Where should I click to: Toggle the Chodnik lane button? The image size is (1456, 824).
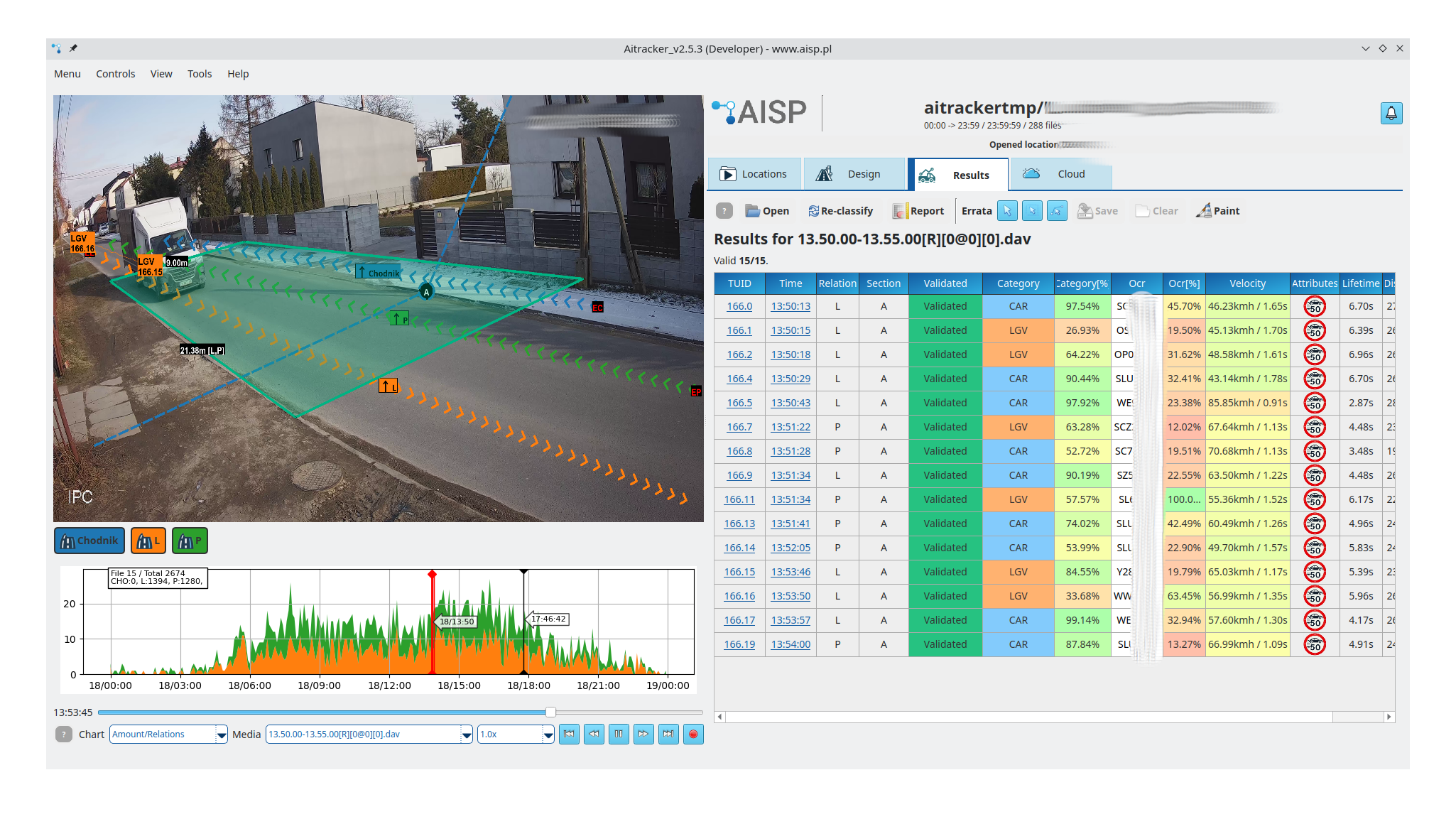89,541
